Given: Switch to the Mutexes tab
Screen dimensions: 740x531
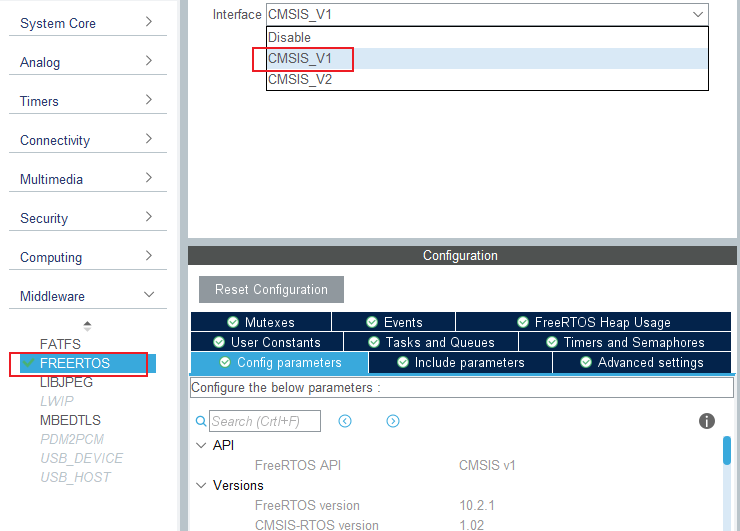Looking at the screenshot, I should (261, 322).
